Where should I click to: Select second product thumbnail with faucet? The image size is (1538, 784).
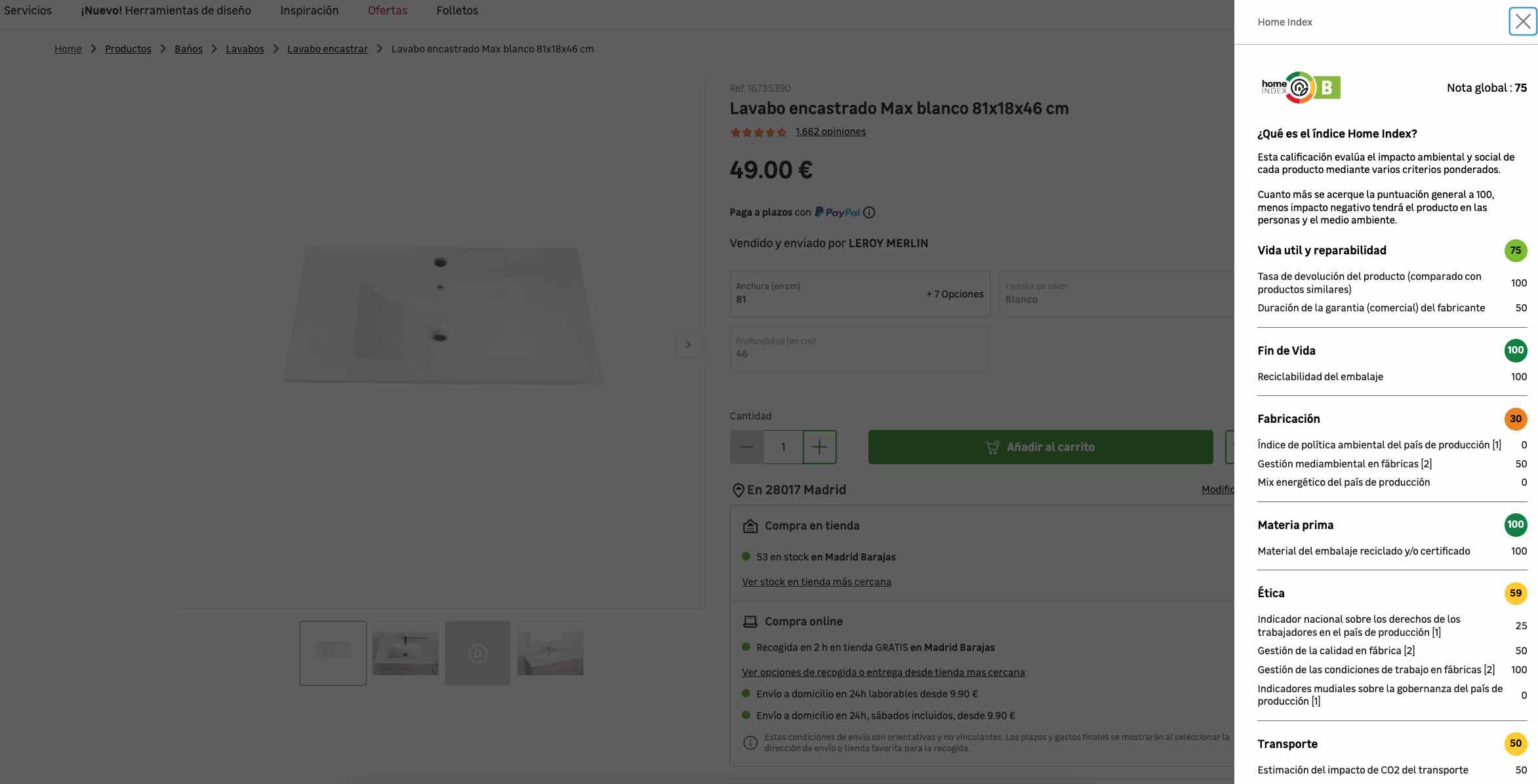[405, 653]
